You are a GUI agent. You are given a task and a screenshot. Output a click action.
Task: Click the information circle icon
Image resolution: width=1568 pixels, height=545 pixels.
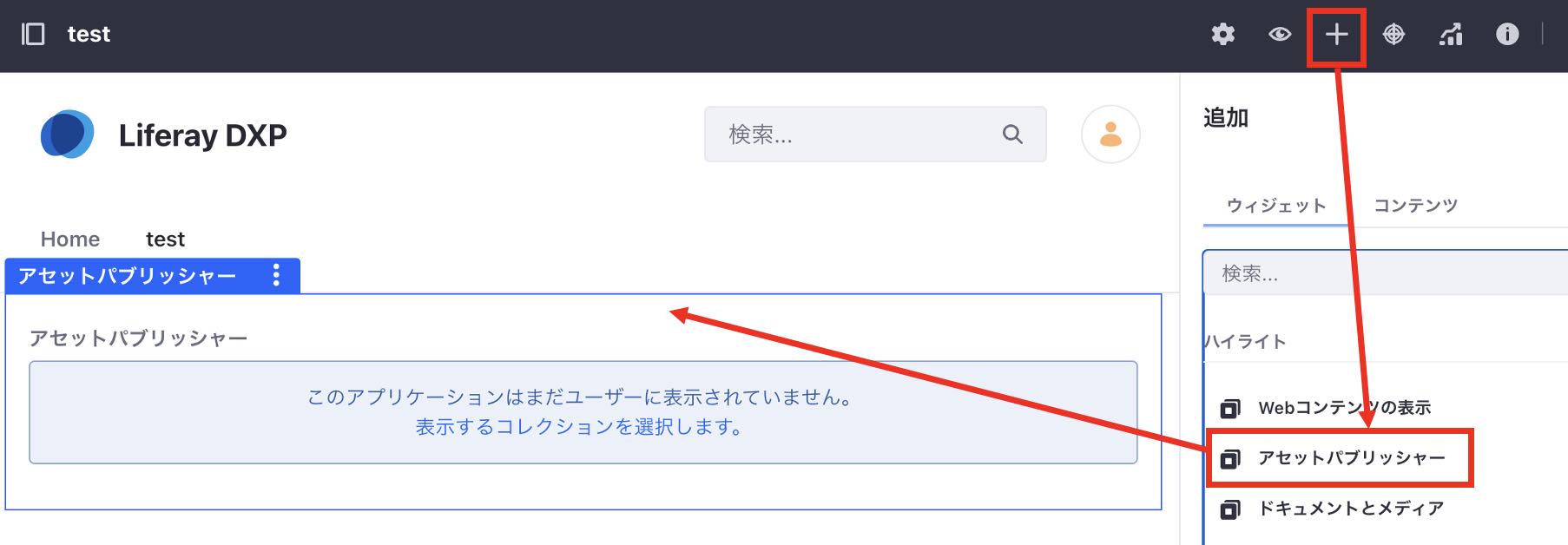tap(1507, 34)
